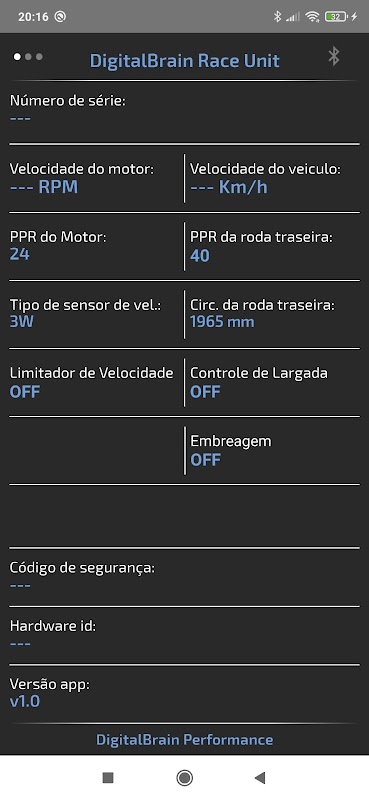Toggle Limitador de Velocidade OFF value
This screenshot has height=800, width=369.
tap(25, 392)
